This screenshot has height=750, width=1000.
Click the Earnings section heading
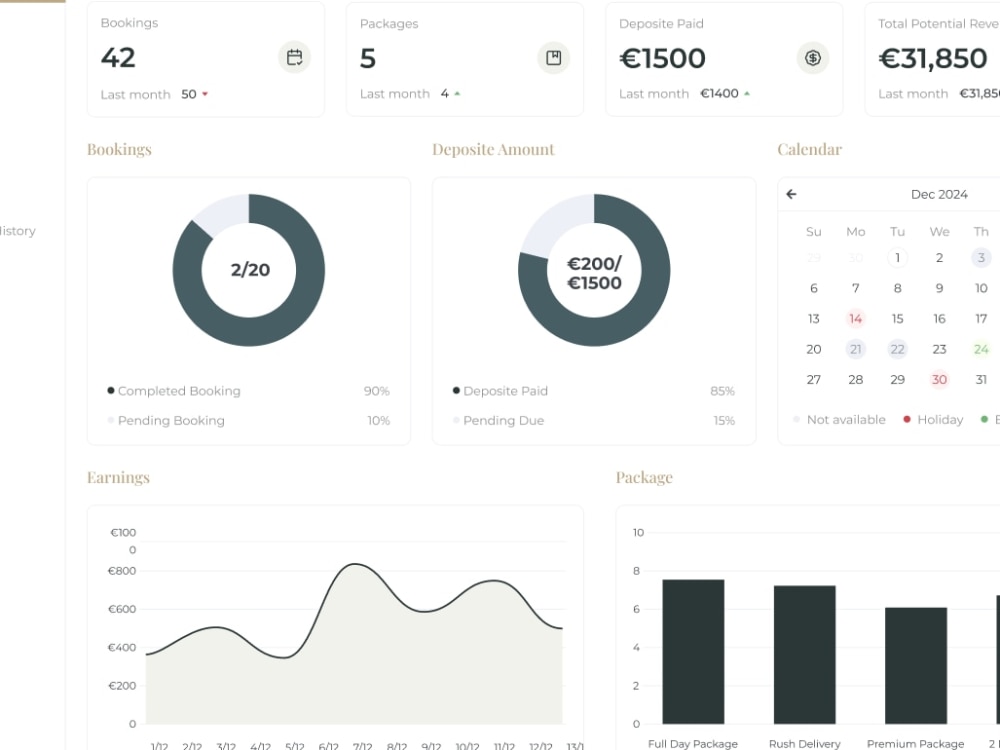point(118,478)
